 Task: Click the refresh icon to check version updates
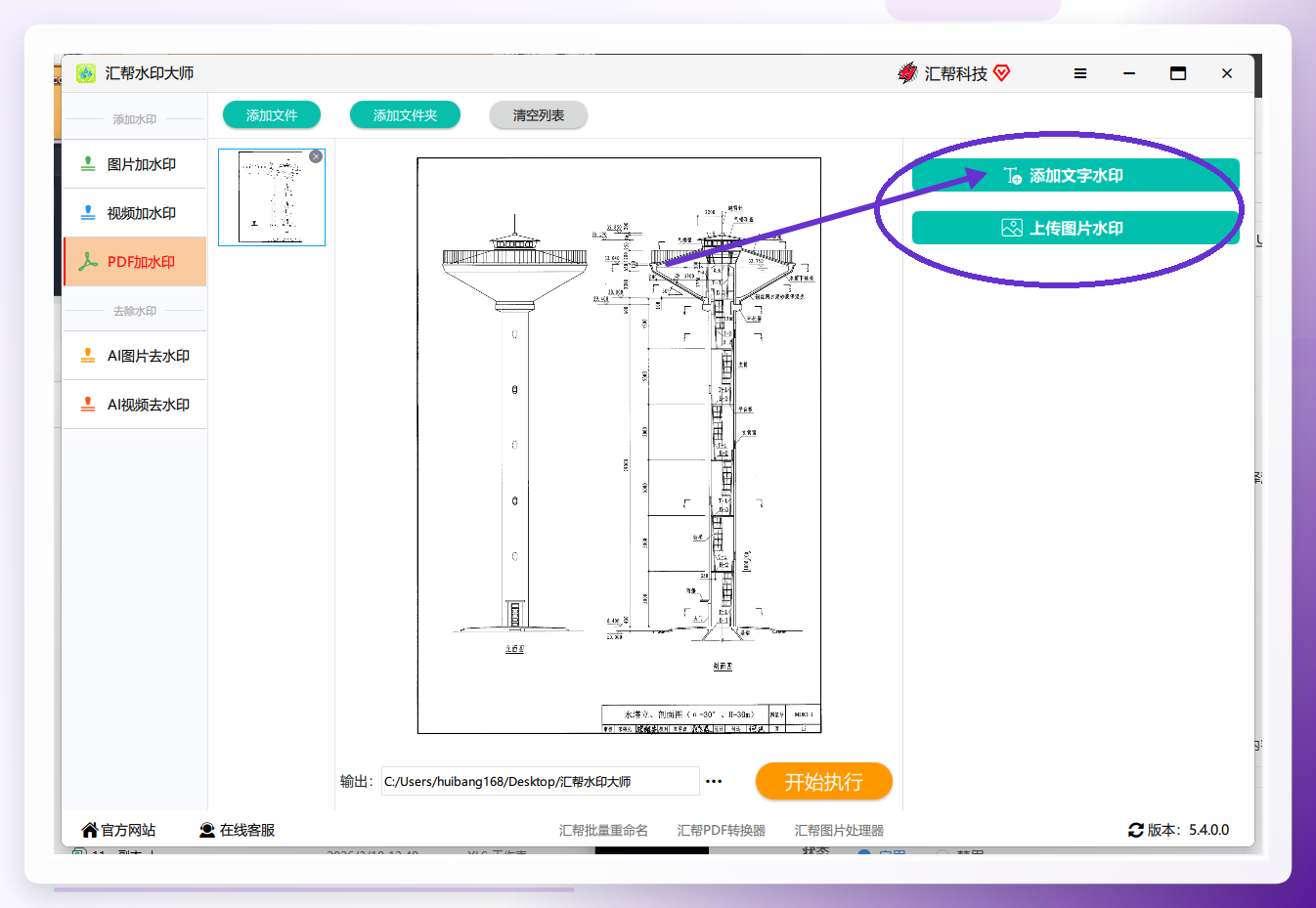[x=1136, y=830]
